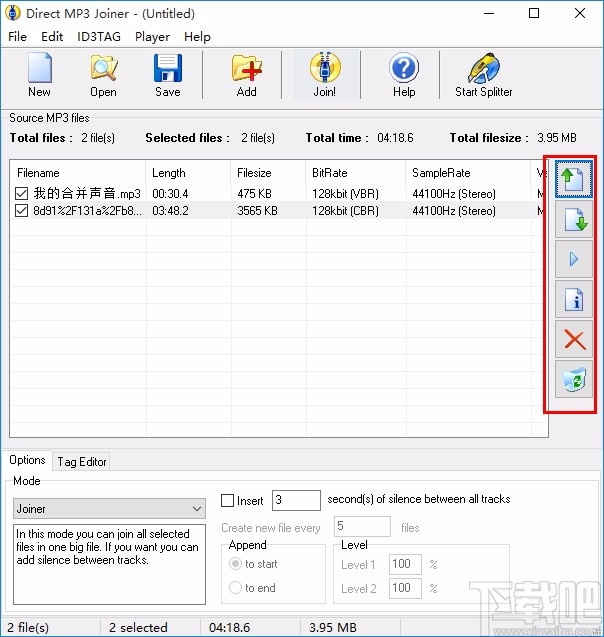Click the silence seconds input field
The height and width of the screenshot is (637, 604).
click(296, 500)
